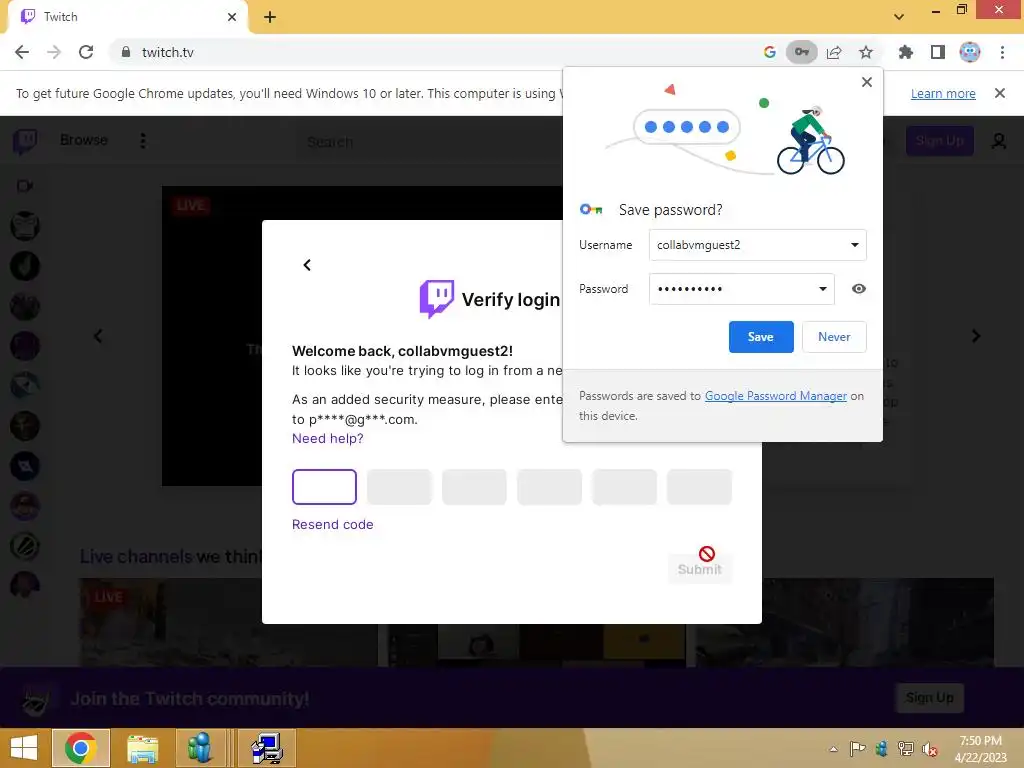Bookmark this page with the star icon
Screen dimensions: 1024x768
[866, 52]
